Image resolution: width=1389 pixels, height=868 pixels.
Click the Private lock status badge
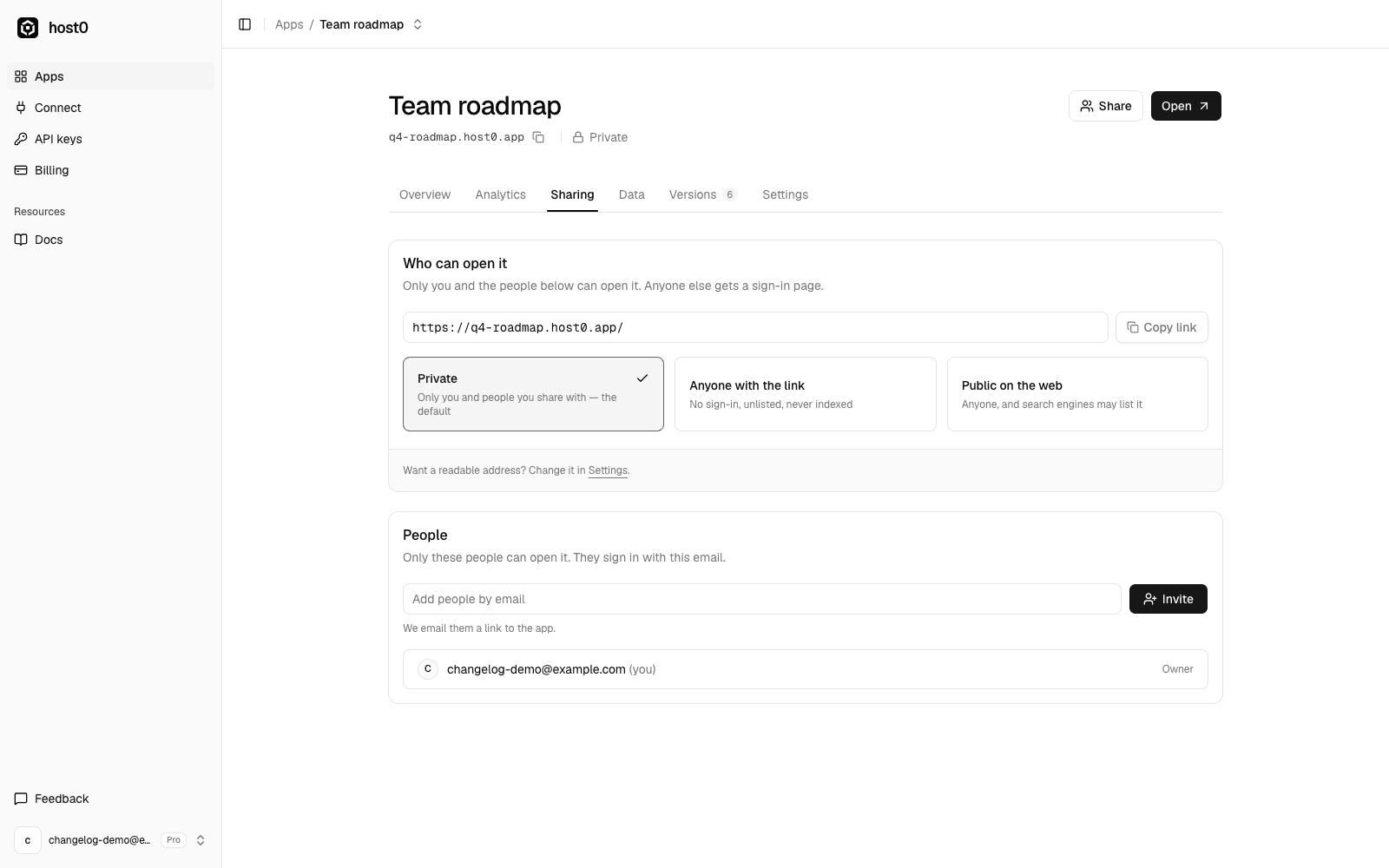(600, 137)
